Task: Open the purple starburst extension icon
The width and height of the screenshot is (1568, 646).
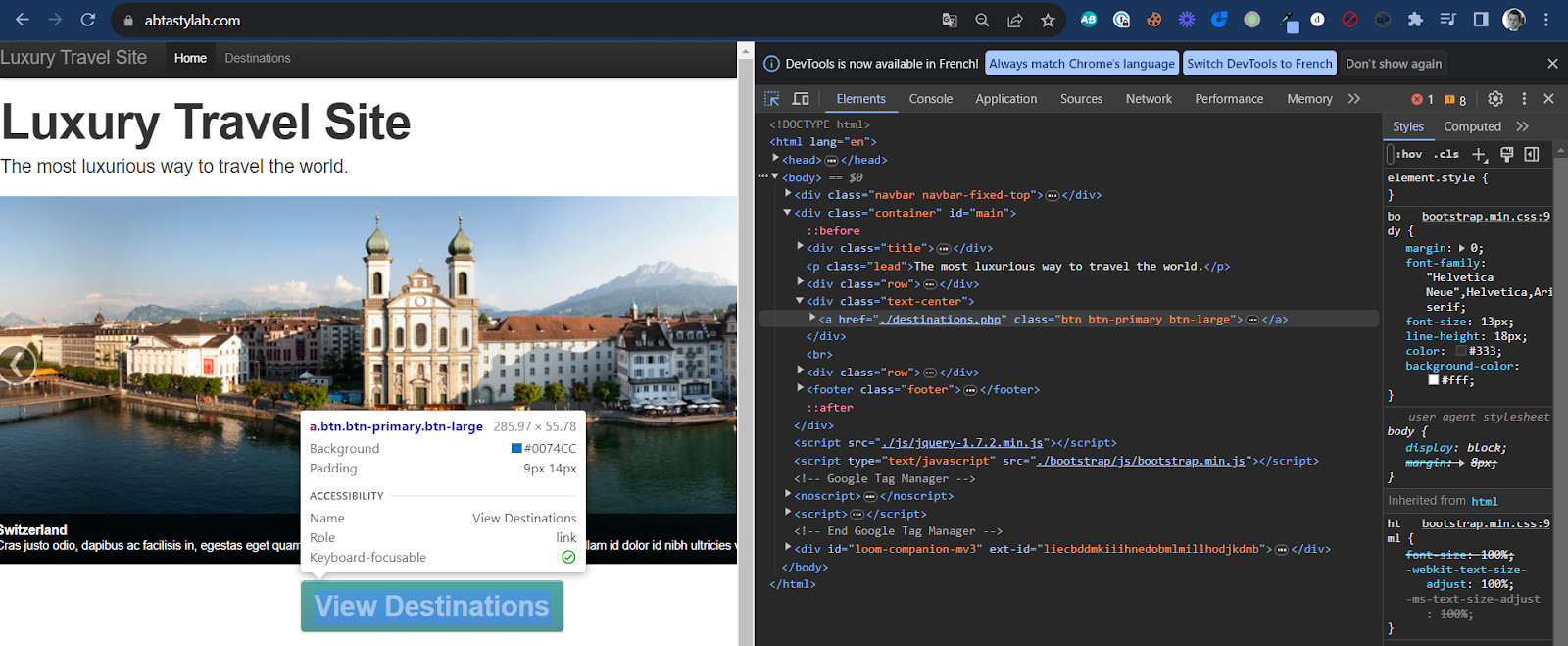Action: [1187, 19]
